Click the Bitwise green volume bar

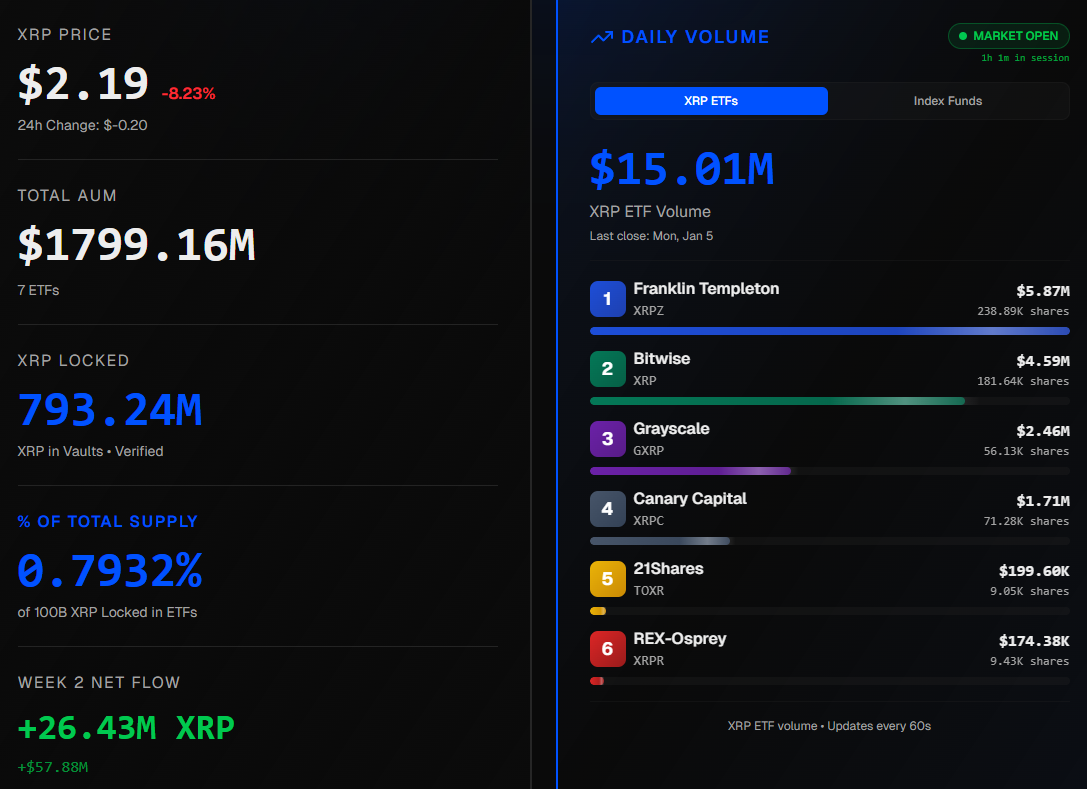(x=777, y=401)
